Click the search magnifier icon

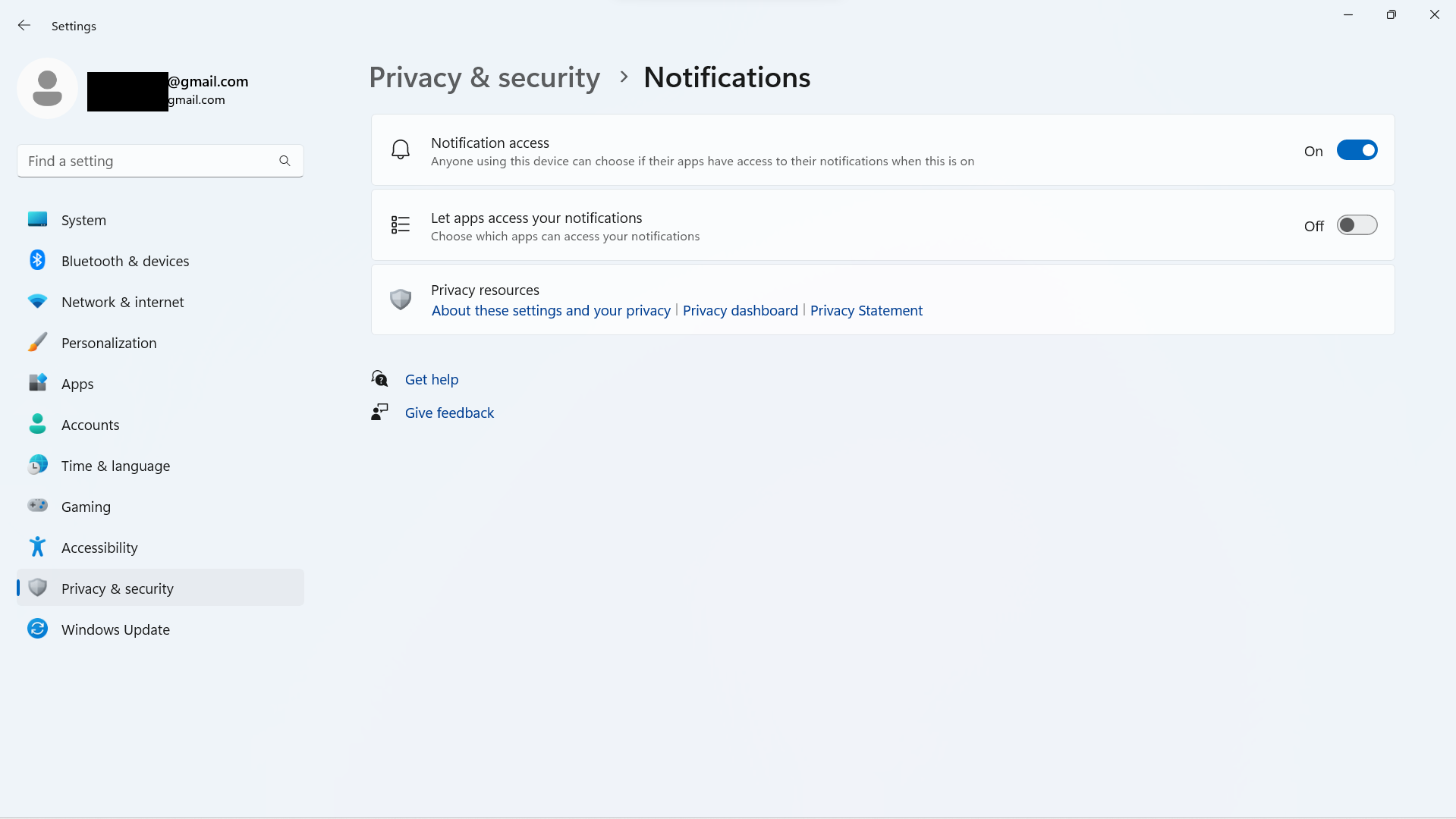285,161
